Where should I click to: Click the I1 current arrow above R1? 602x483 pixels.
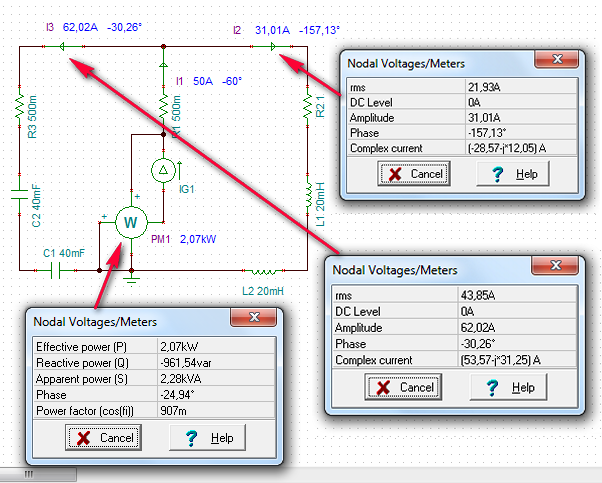[x=163, y=68]
